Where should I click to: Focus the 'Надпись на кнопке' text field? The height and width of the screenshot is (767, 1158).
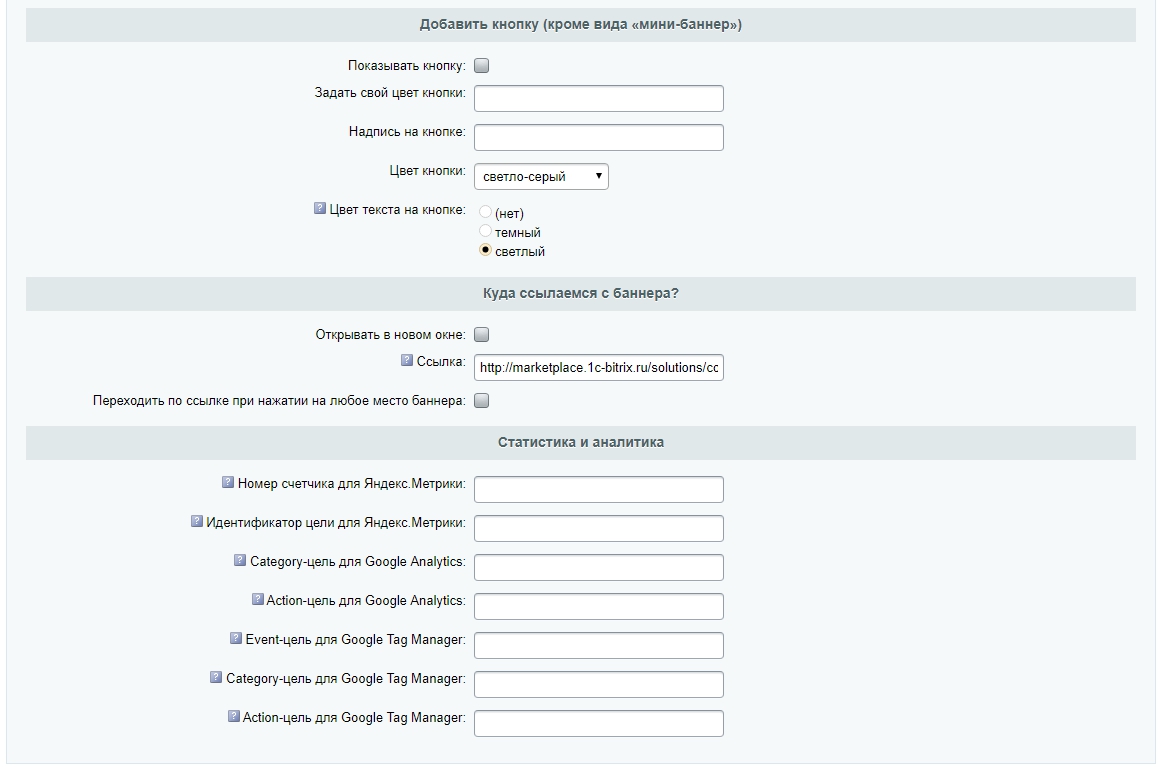pyautogui.click(x=598, y=137)
